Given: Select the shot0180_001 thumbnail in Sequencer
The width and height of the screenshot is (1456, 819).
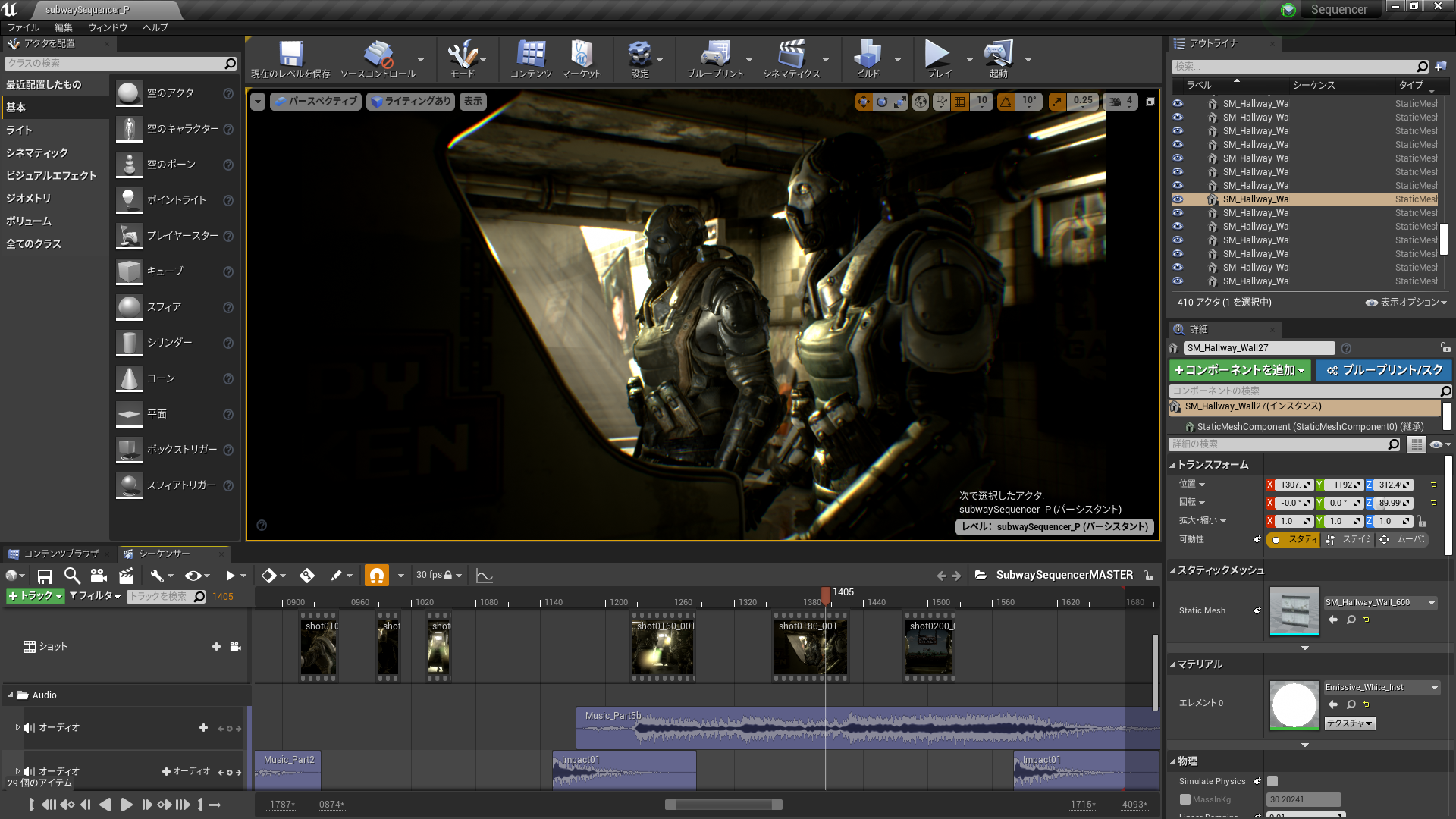Looking at the screenshot, I should click(x=809, y=647).
